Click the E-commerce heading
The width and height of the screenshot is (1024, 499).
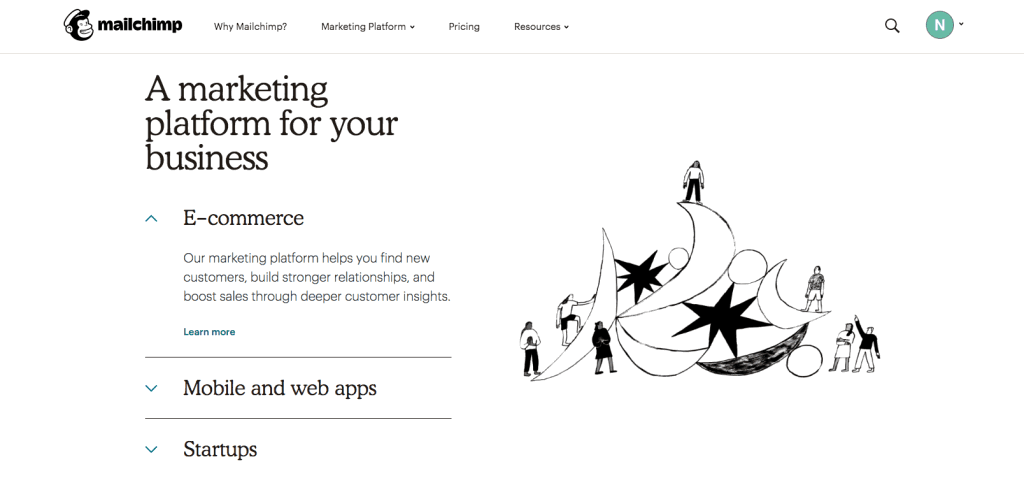(243, 218)
